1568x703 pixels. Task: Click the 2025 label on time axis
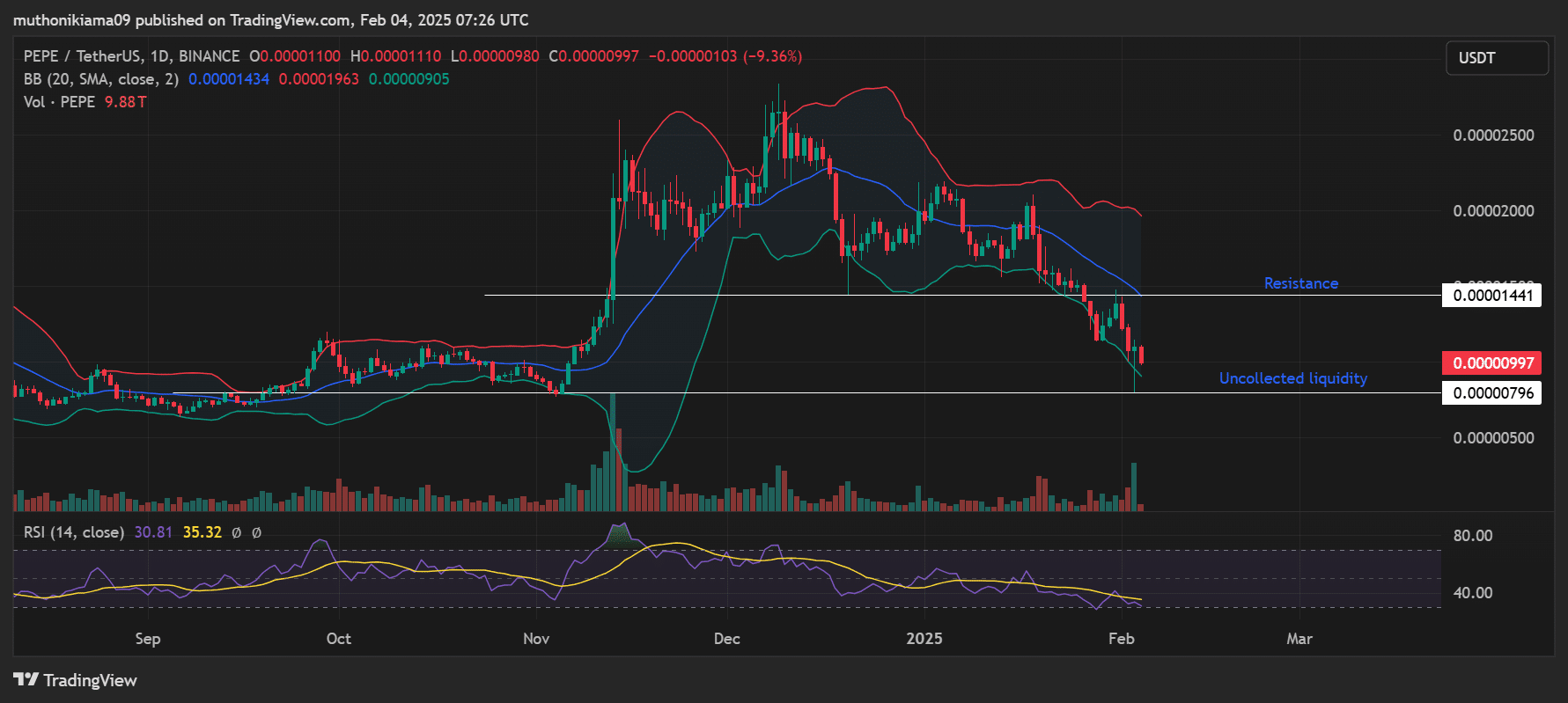924,639
